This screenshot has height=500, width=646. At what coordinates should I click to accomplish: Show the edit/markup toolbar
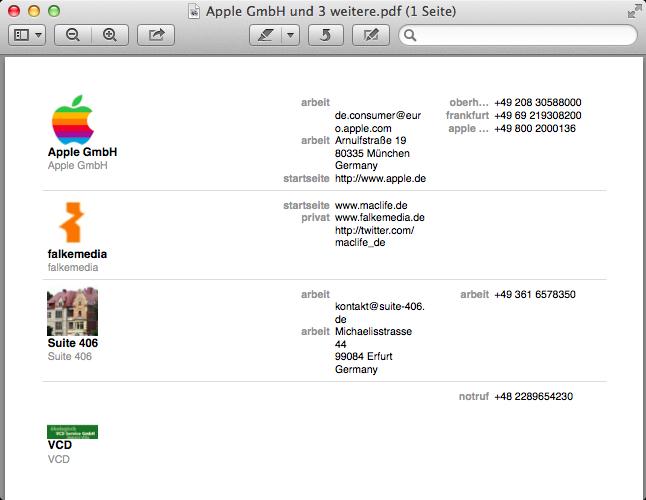pyautogui.click(x=371, y=35)
